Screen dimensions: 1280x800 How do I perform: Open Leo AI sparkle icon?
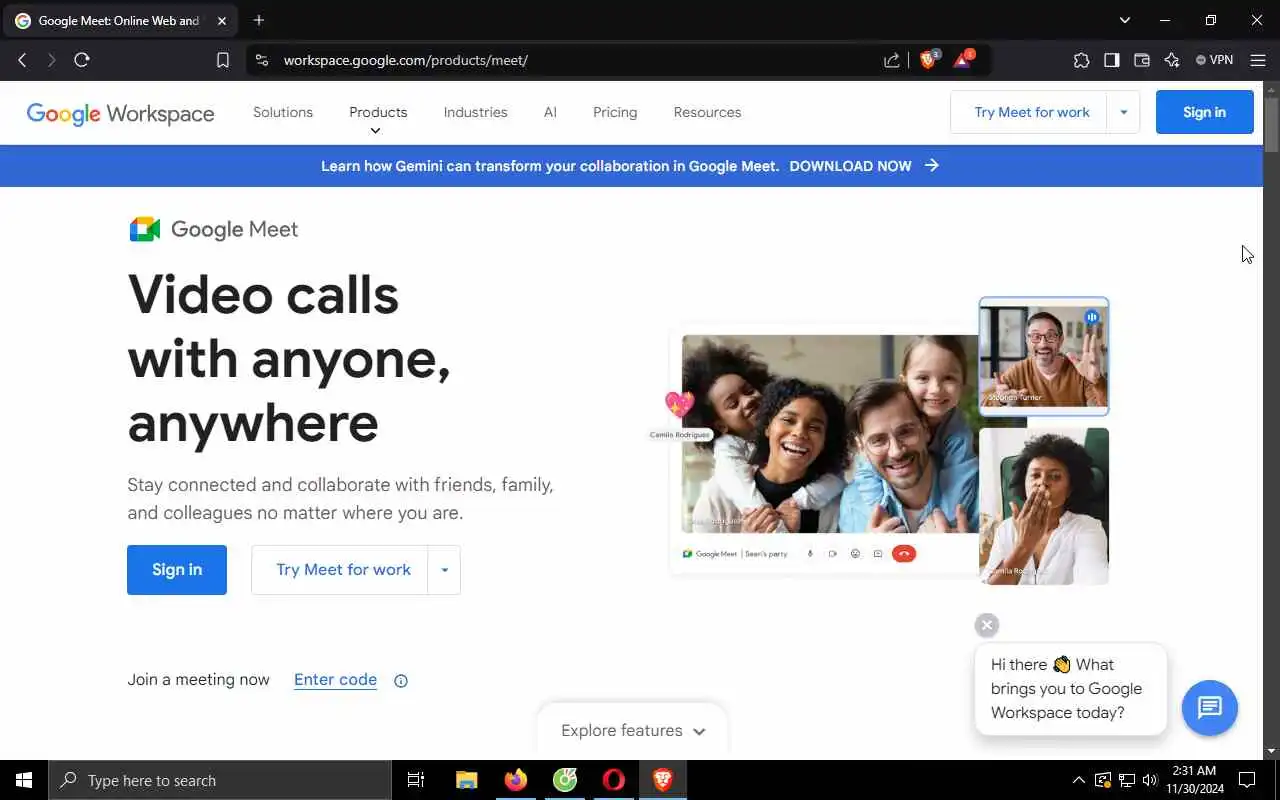point(1172,60)
